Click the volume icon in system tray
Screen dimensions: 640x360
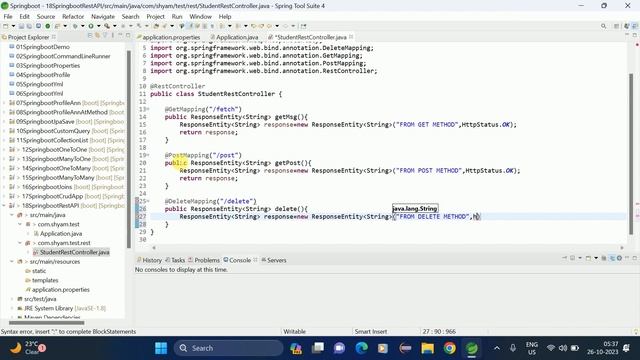coord(563,348)
